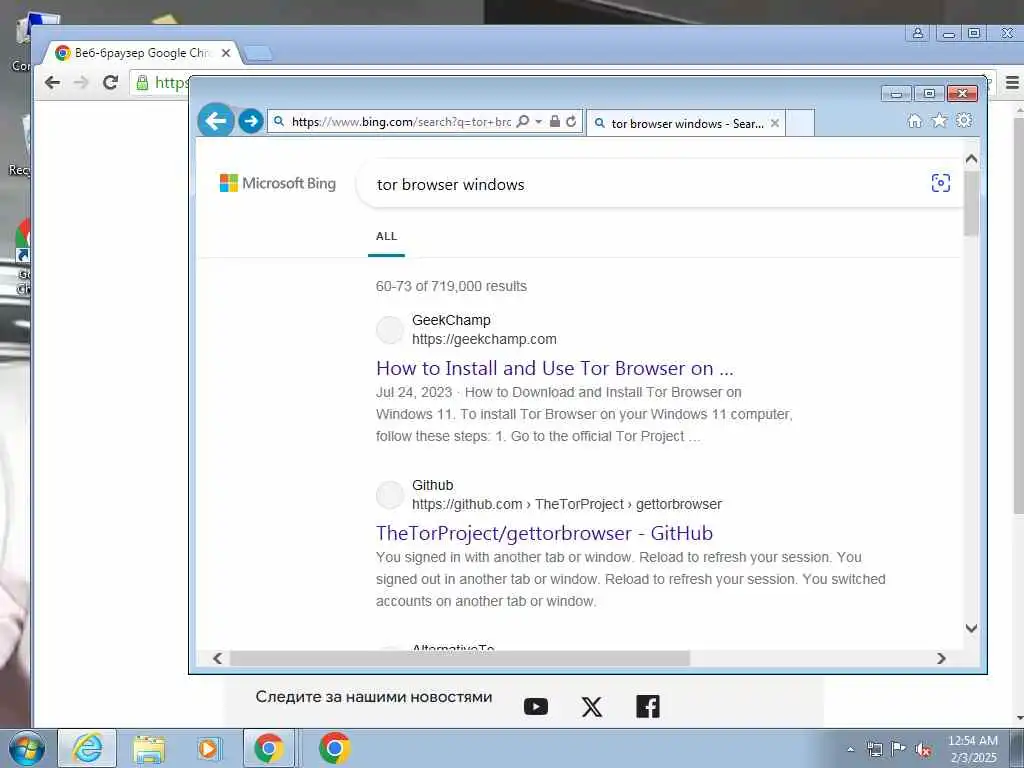
Task: Open the Chrome hamburger menu
Action: pyautogui.click(x=1012, y=82)
